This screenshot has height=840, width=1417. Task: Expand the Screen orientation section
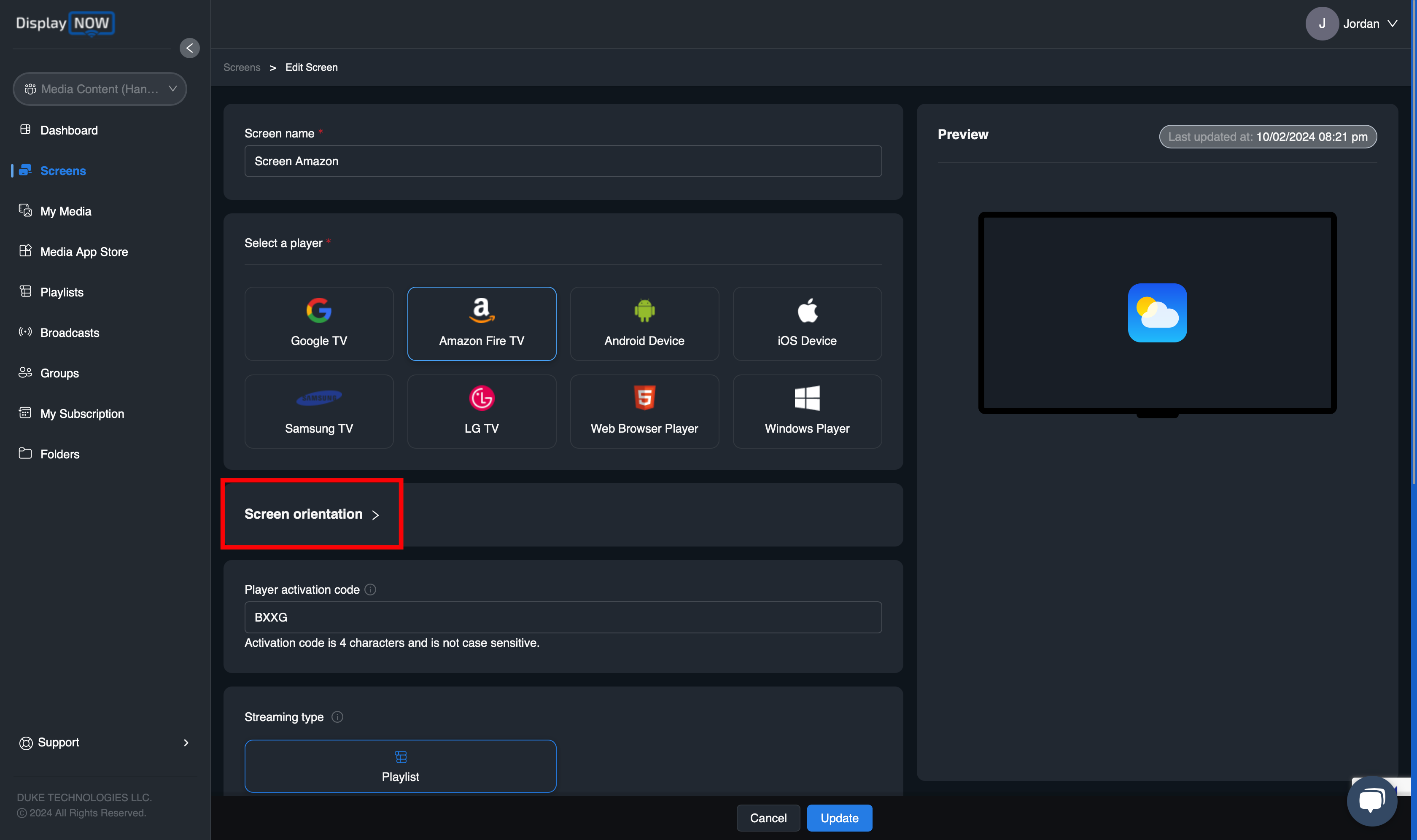tap(311, 514)
